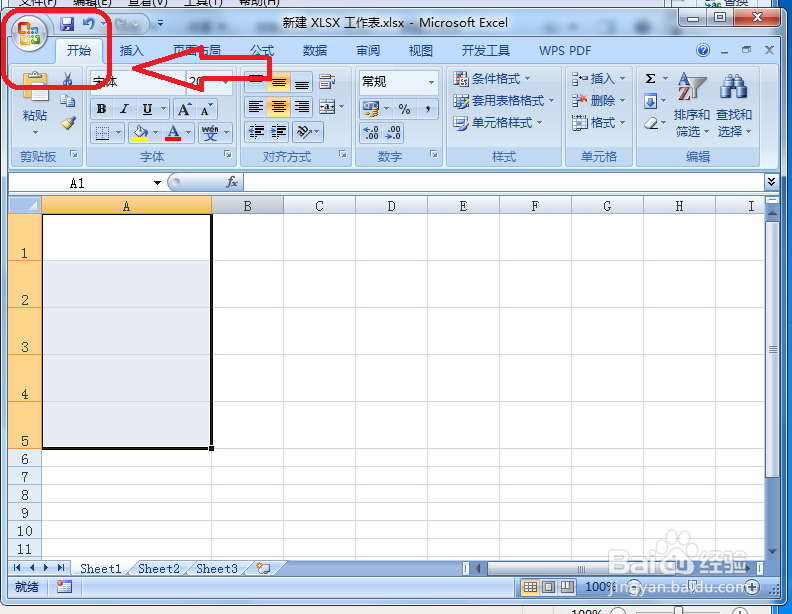Open Insert cells (插入) dropdown
Screen dimensions: 792x614
(x=599, y=79)
